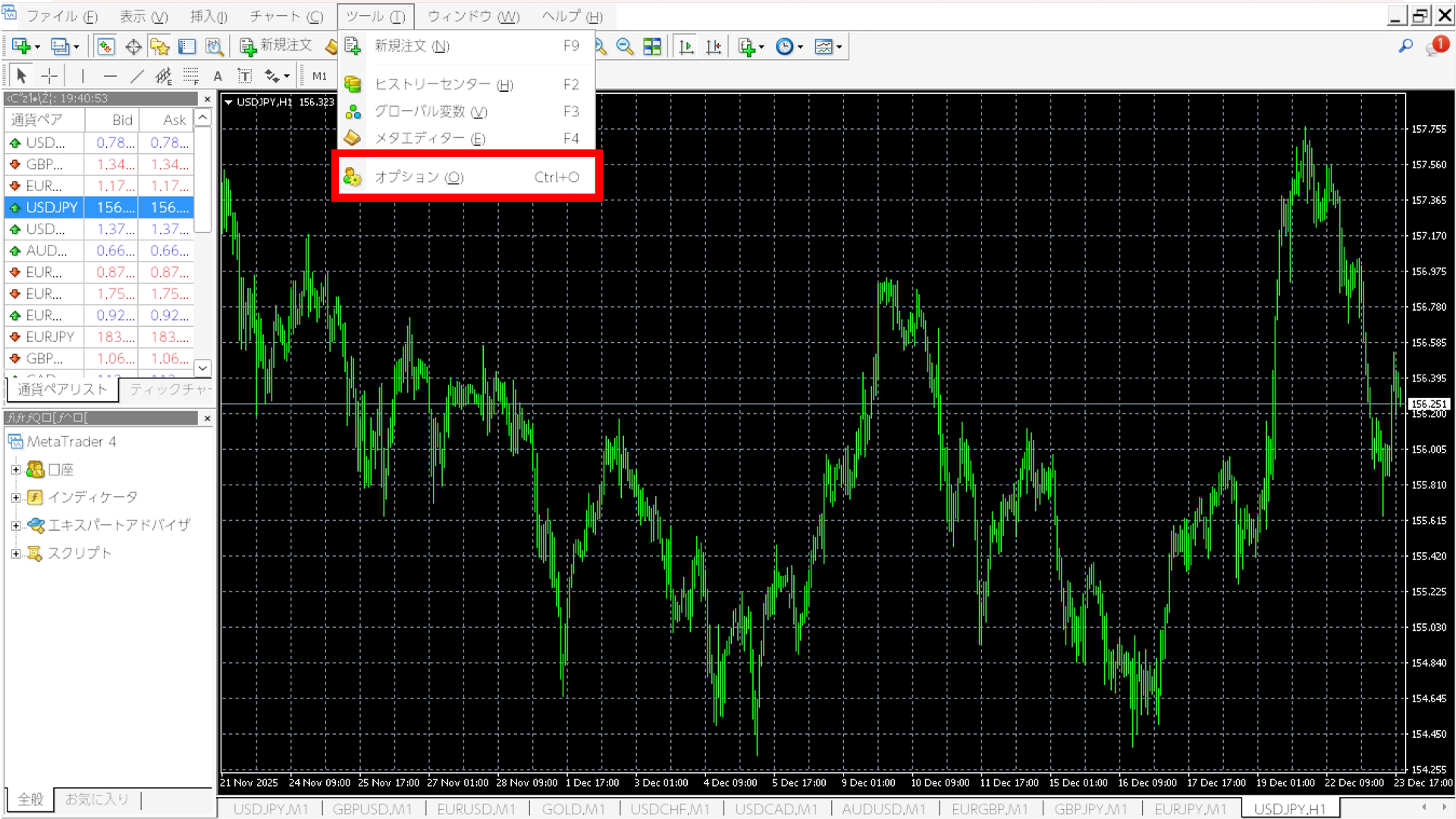Toggle the chart shift icon

coord(714,47)
